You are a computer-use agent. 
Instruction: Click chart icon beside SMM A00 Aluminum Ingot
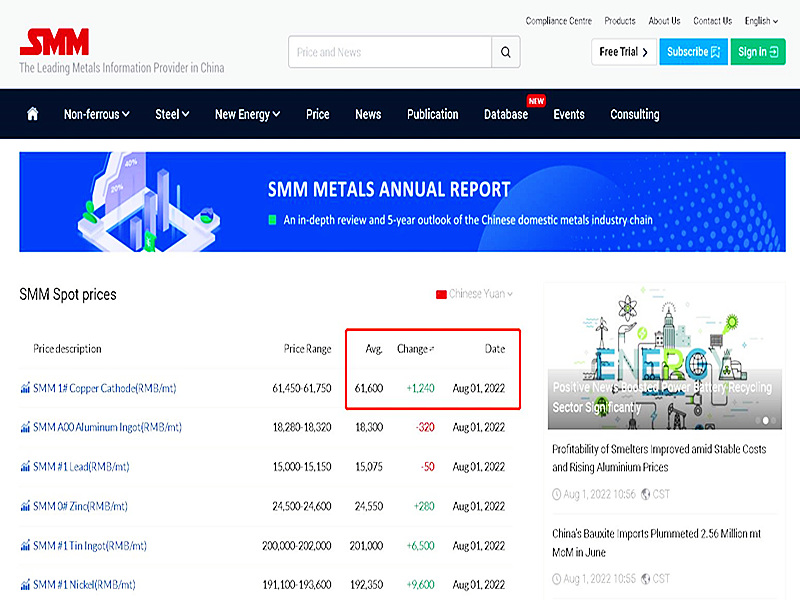tap(25, 427)
